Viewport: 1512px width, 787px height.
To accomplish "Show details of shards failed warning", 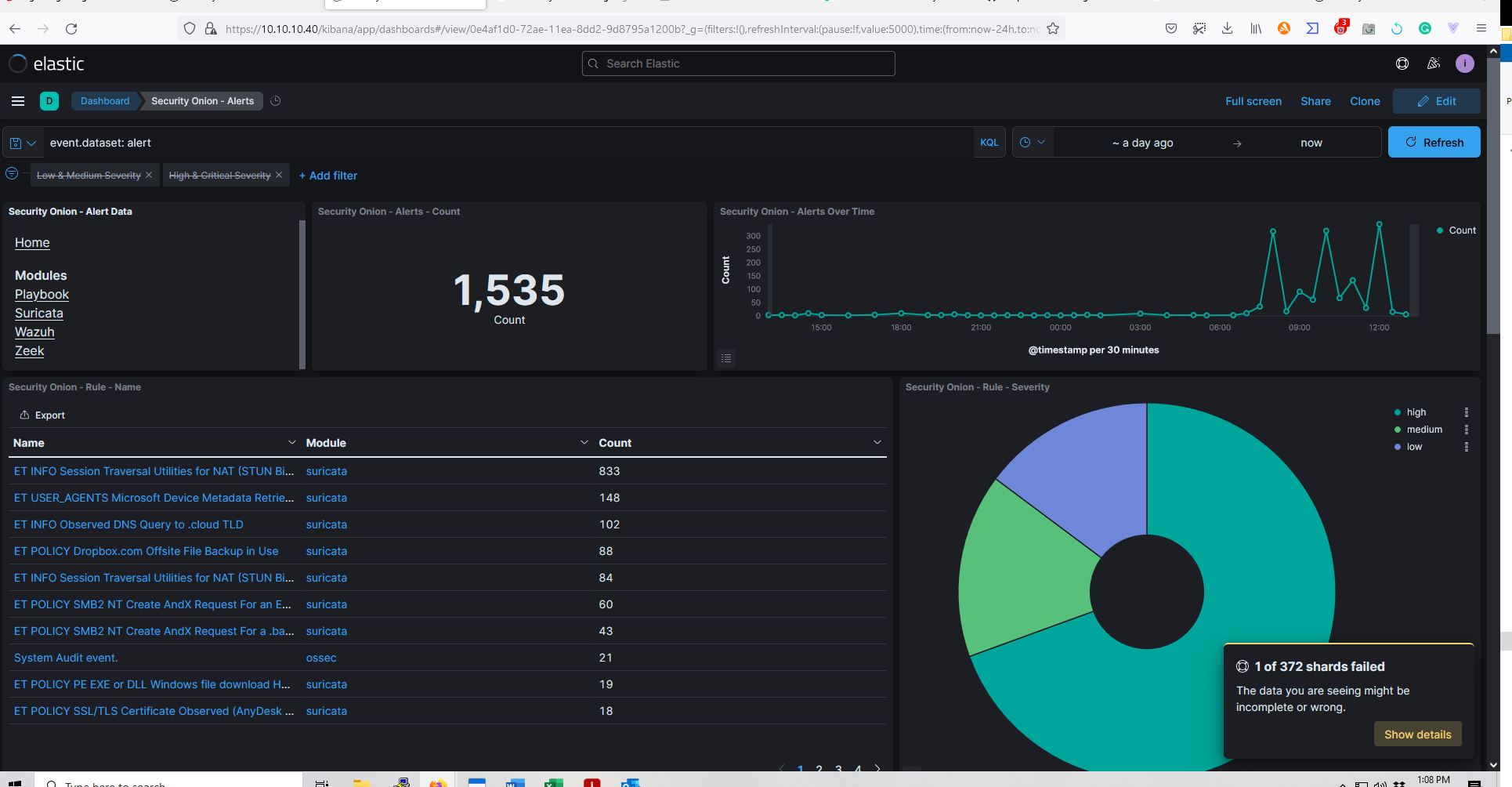I will click(1417, 734).
